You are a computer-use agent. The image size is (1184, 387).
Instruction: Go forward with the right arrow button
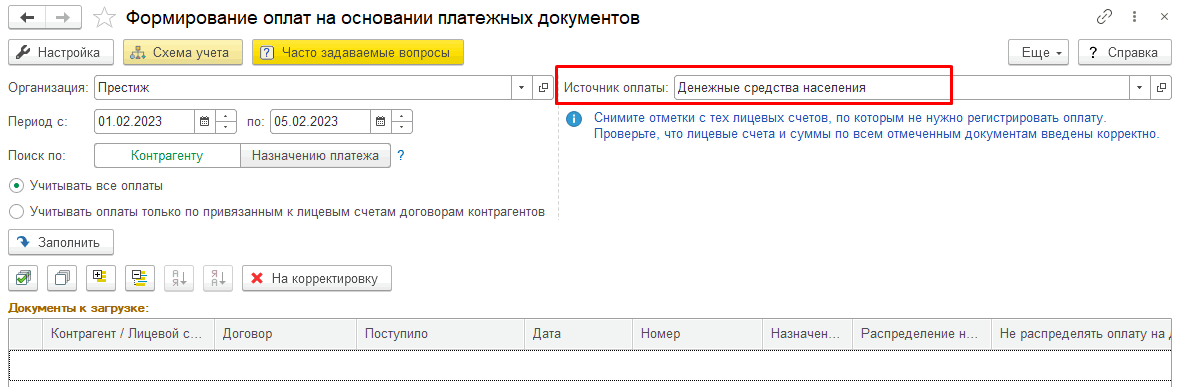(64, 18)
